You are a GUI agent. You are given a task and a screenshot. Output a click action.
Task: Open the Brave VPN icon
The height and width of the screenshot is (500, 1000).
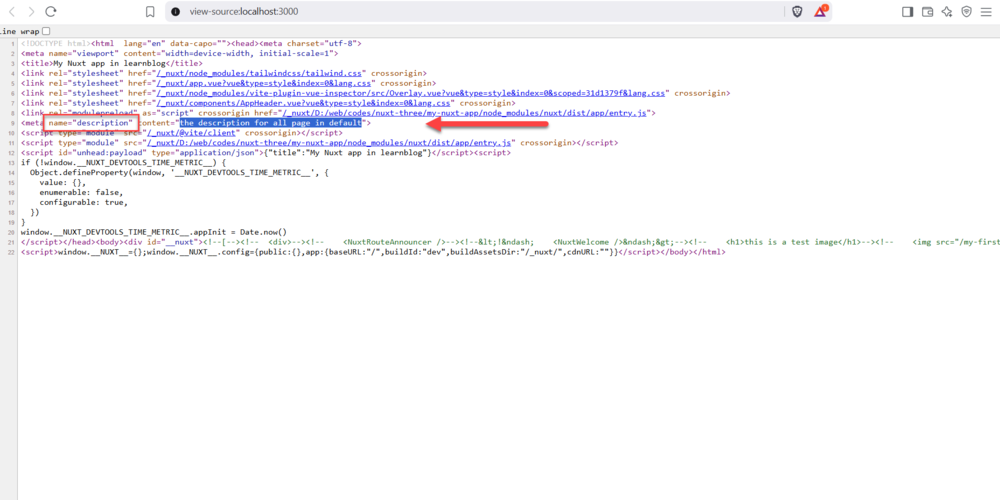[x=967, y=11]
